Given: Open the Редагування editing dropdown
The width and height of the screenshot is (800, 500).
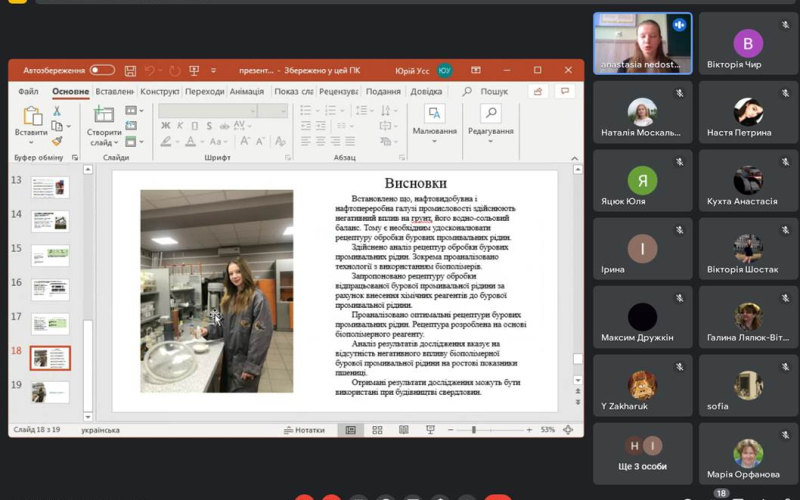Looking at the screenshot, I should [490, 124].
